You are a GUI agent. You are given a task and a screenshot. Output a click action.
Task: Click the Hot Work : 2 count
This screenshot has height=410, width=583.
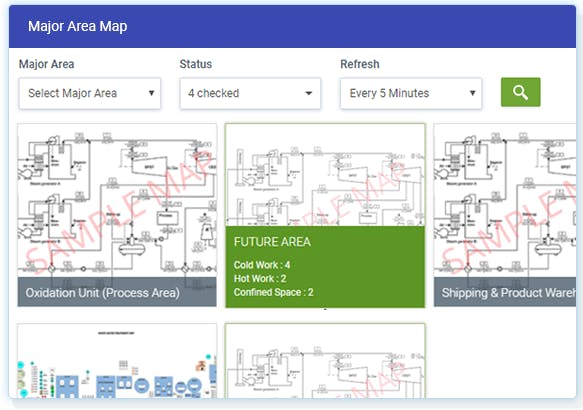pos(260,278)
